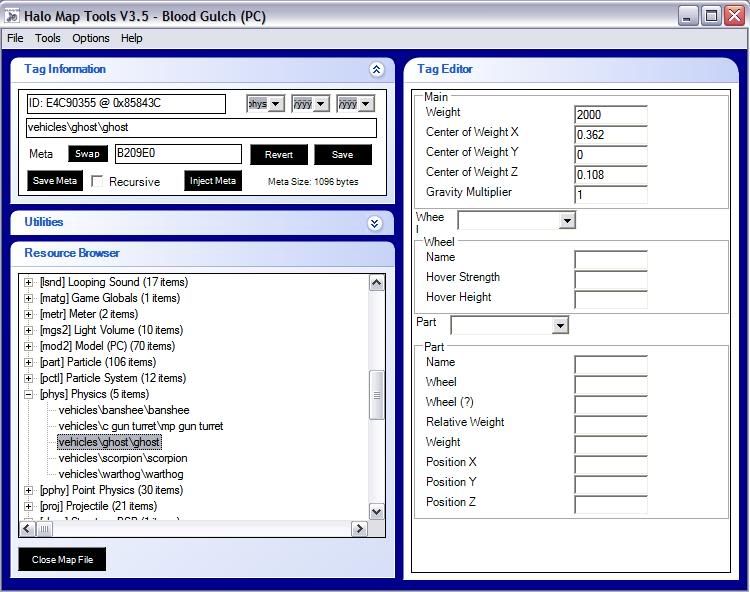The width and height of the screenshot is (750, 592).
Task: Click the Save Meta button
Action: (x=55, y=181)
